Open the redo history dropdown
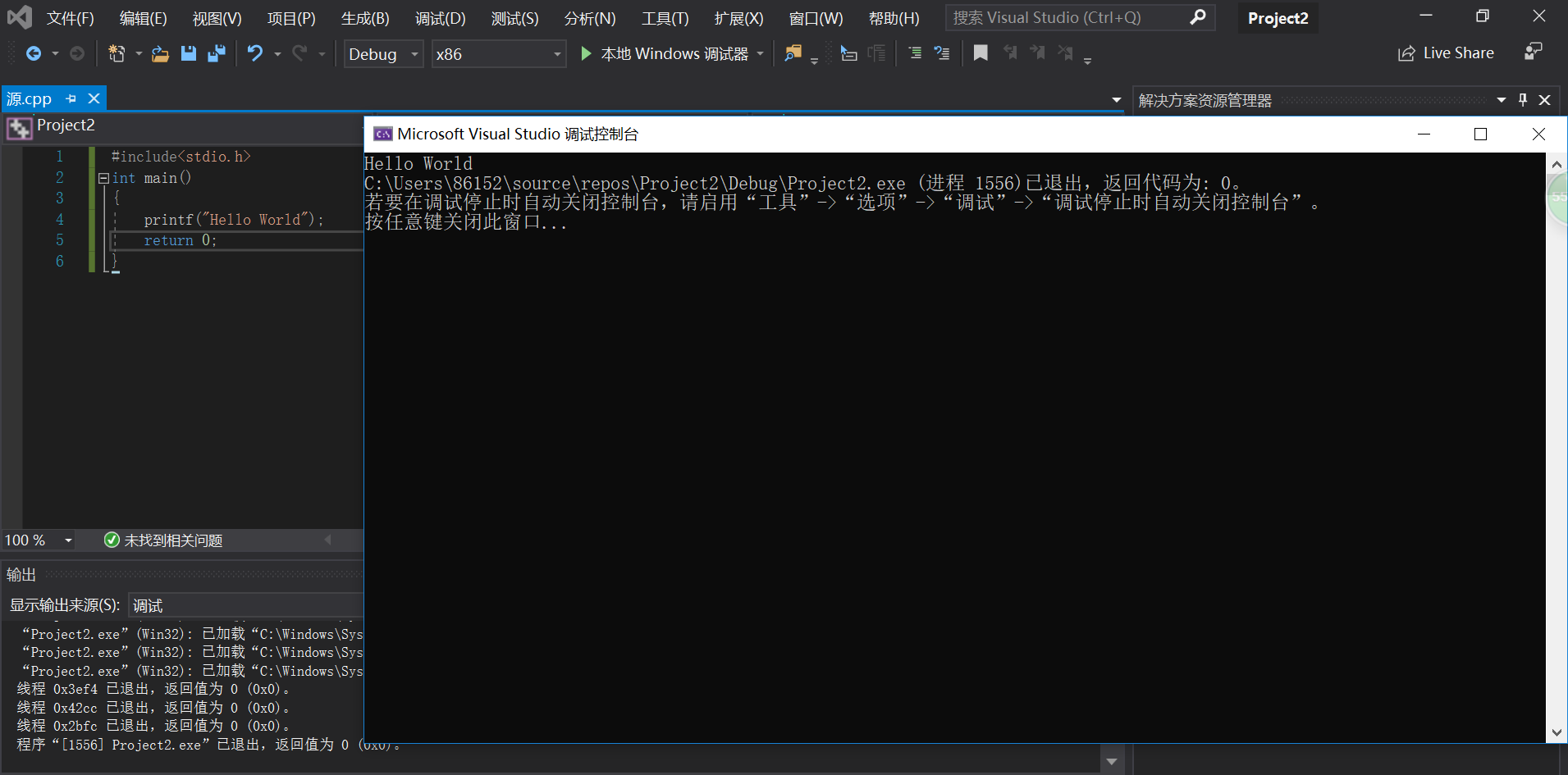The image size is (1568, 775). (322, 54)
